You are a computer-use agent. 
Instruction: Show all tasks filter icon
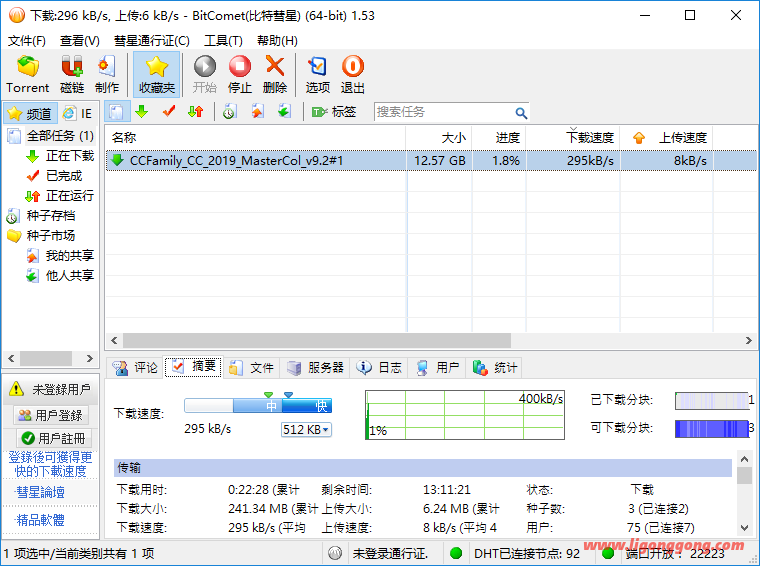(x=116, y=112)
